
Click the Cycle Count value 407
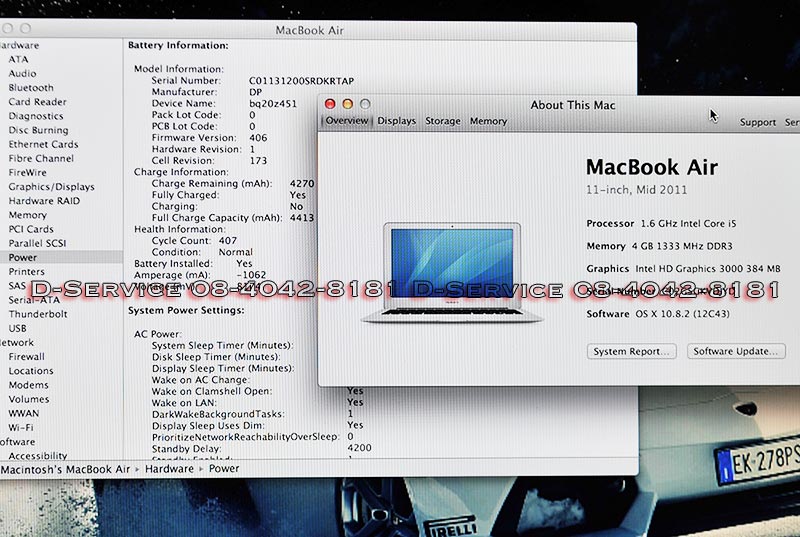pos(228,240)
